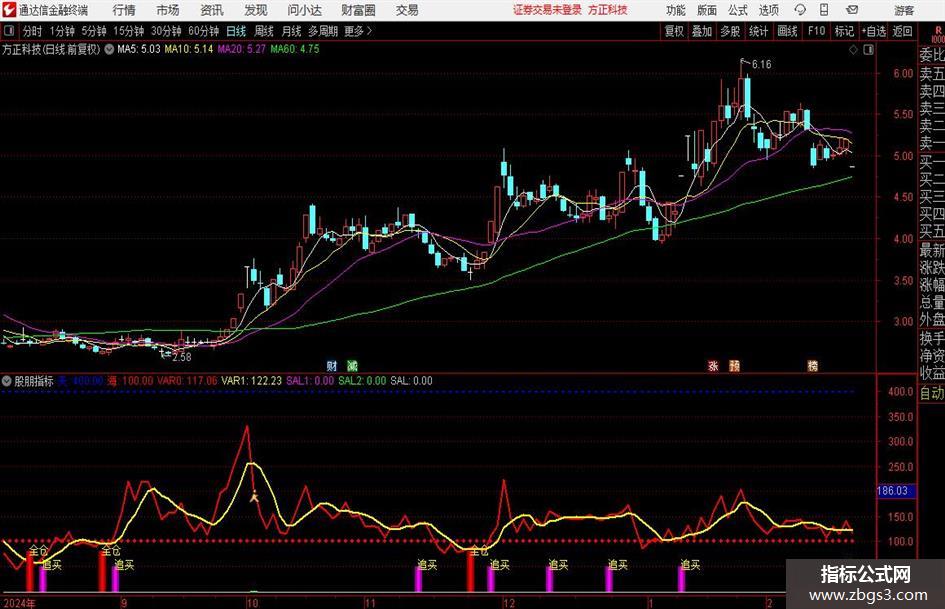The image size is (945, 609).
Task: Click the MA10: 5.14 indicator value
Action: 189,49
